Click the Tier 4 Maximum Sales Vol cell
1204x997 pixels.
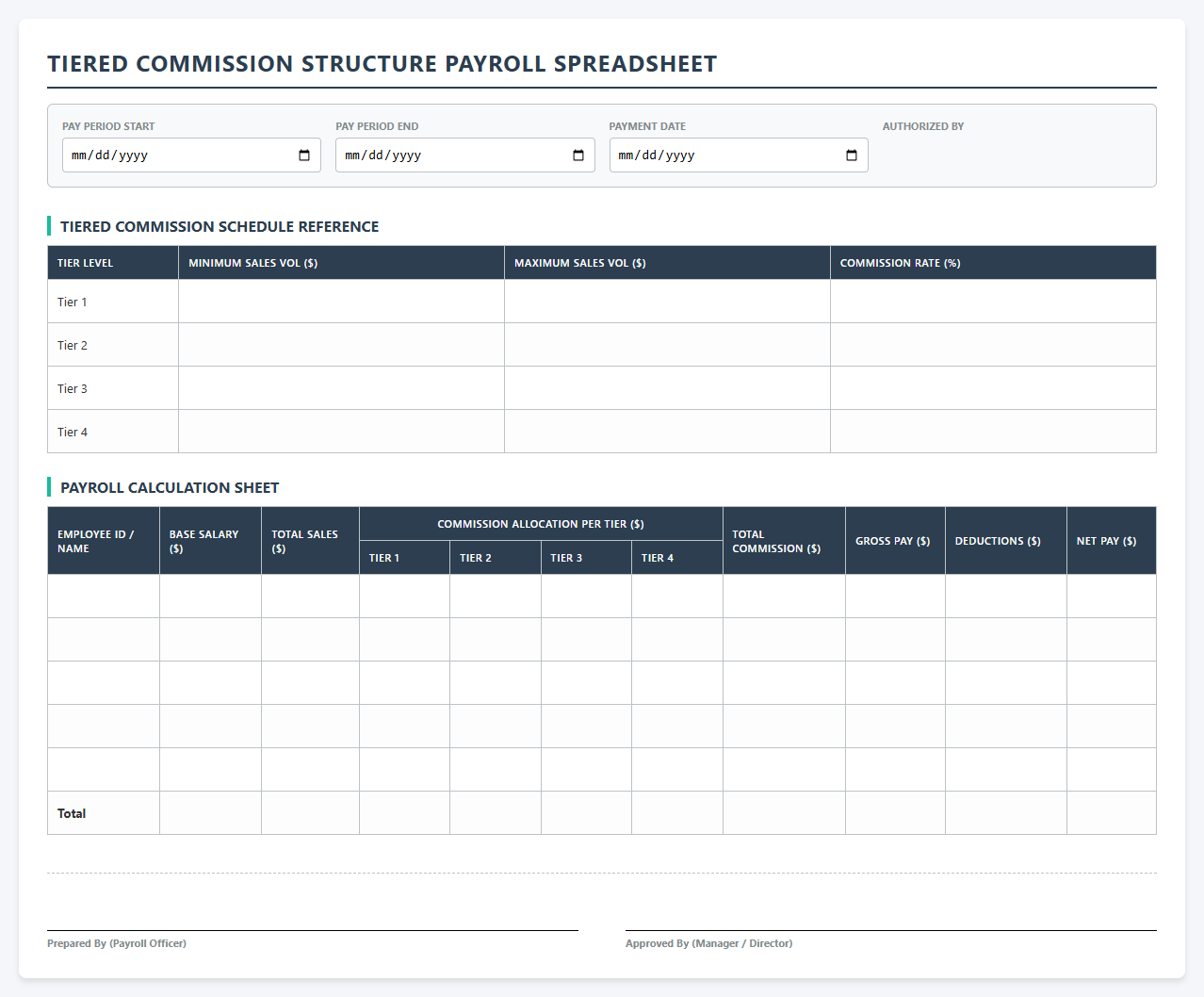tap(667, 432)
